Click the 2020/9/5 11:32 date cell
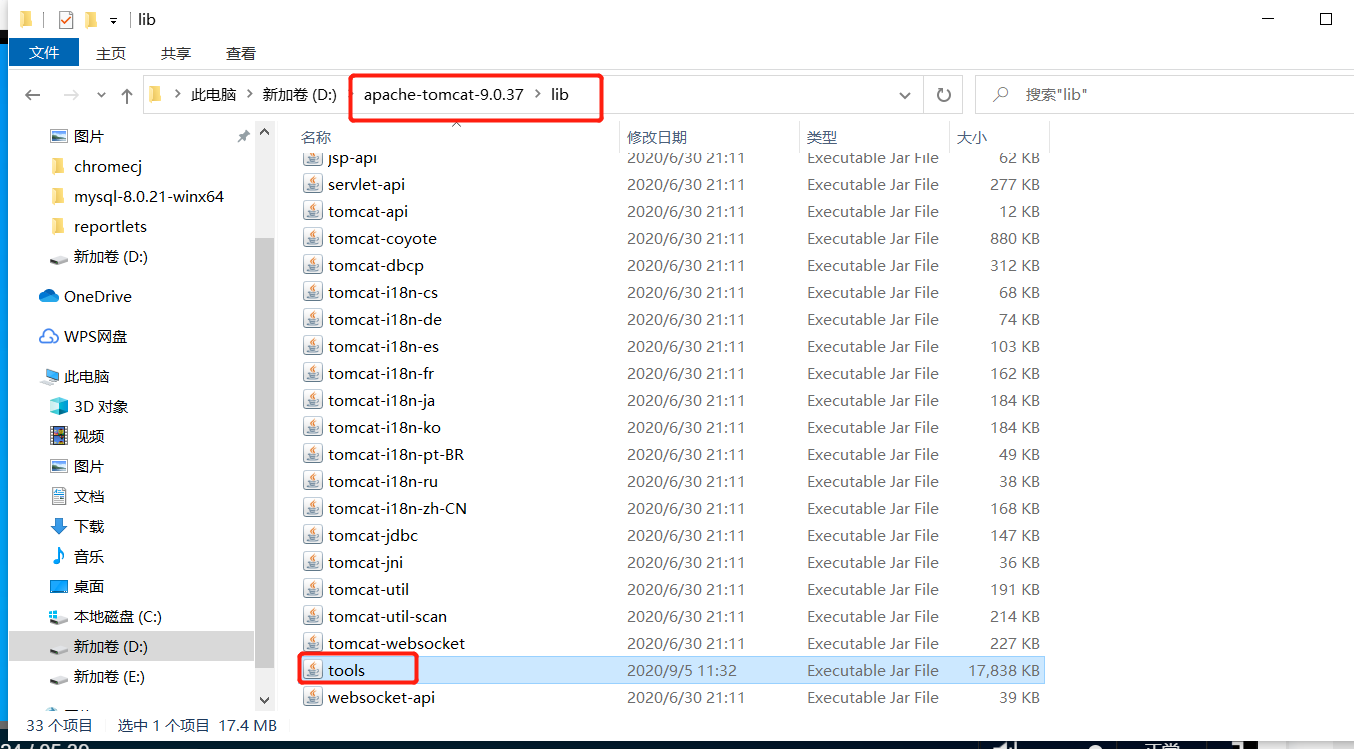The width and height of the screenshot is (1354, 749). tap(682, 670)
